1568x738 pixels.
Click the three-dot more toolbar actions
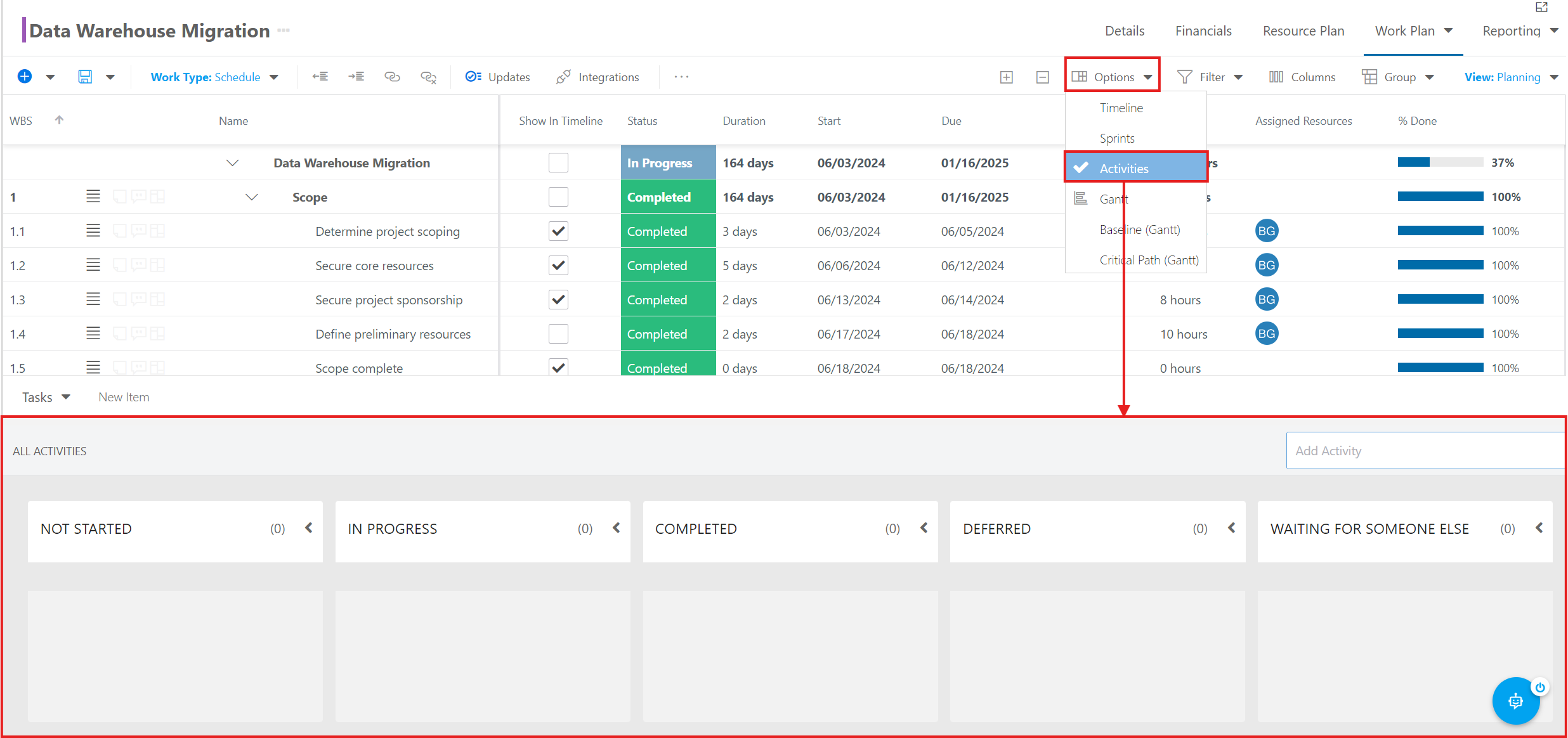click(682, 77)
